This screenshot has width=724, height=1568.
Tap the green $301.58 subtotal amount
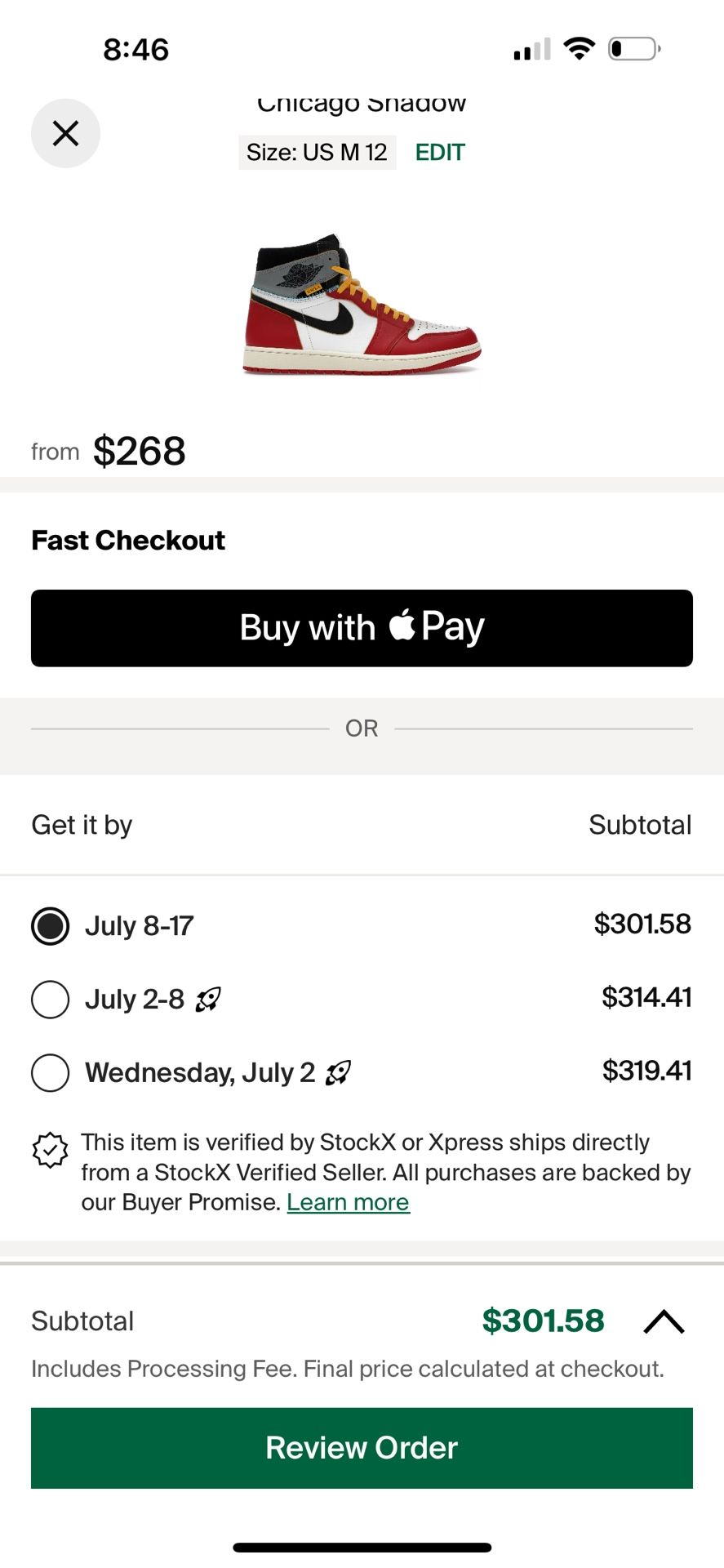tap(543, 1321)
